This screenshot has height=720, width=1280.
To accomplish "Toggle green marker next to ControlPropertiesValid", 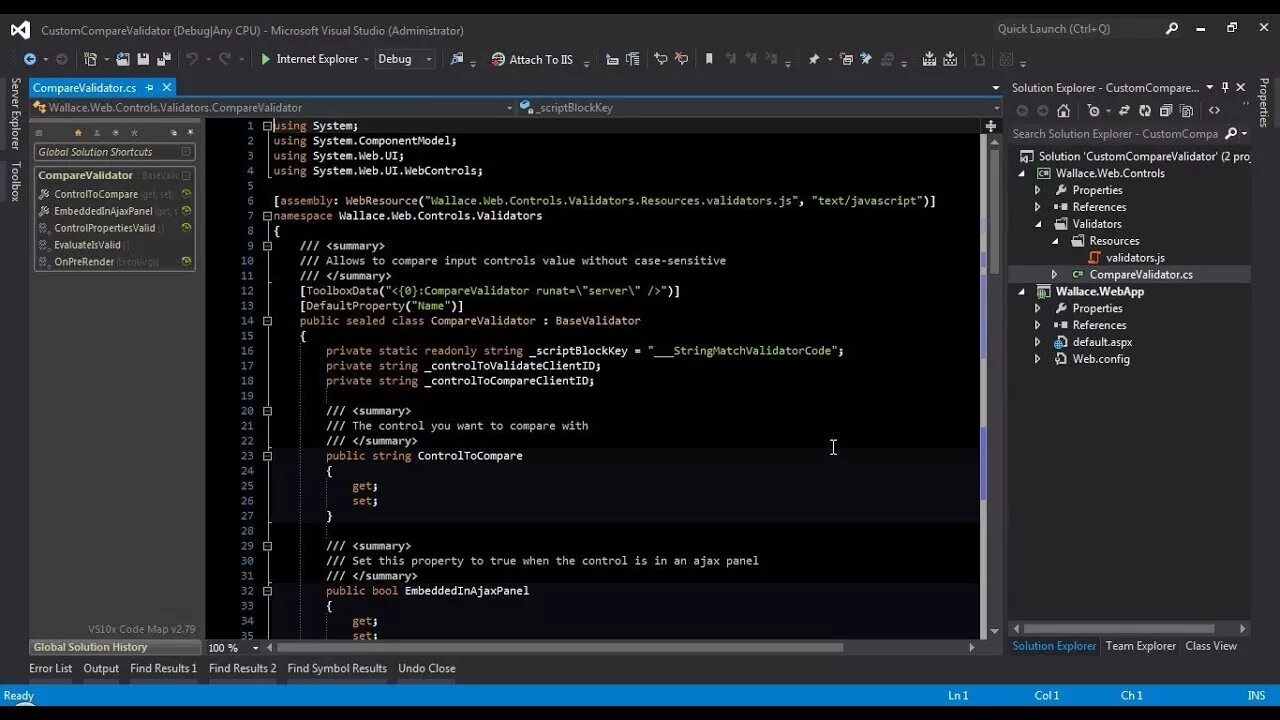I will point(186,228).
